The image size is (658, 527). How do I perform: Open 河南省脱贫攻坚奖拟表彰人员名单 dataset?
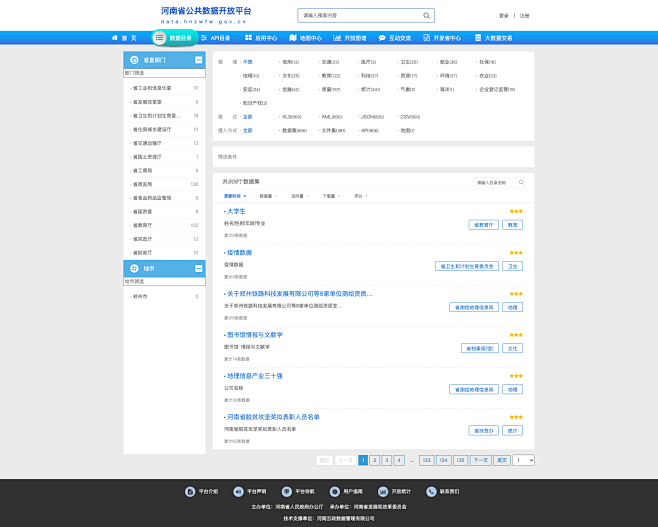(x=273, y=417)
